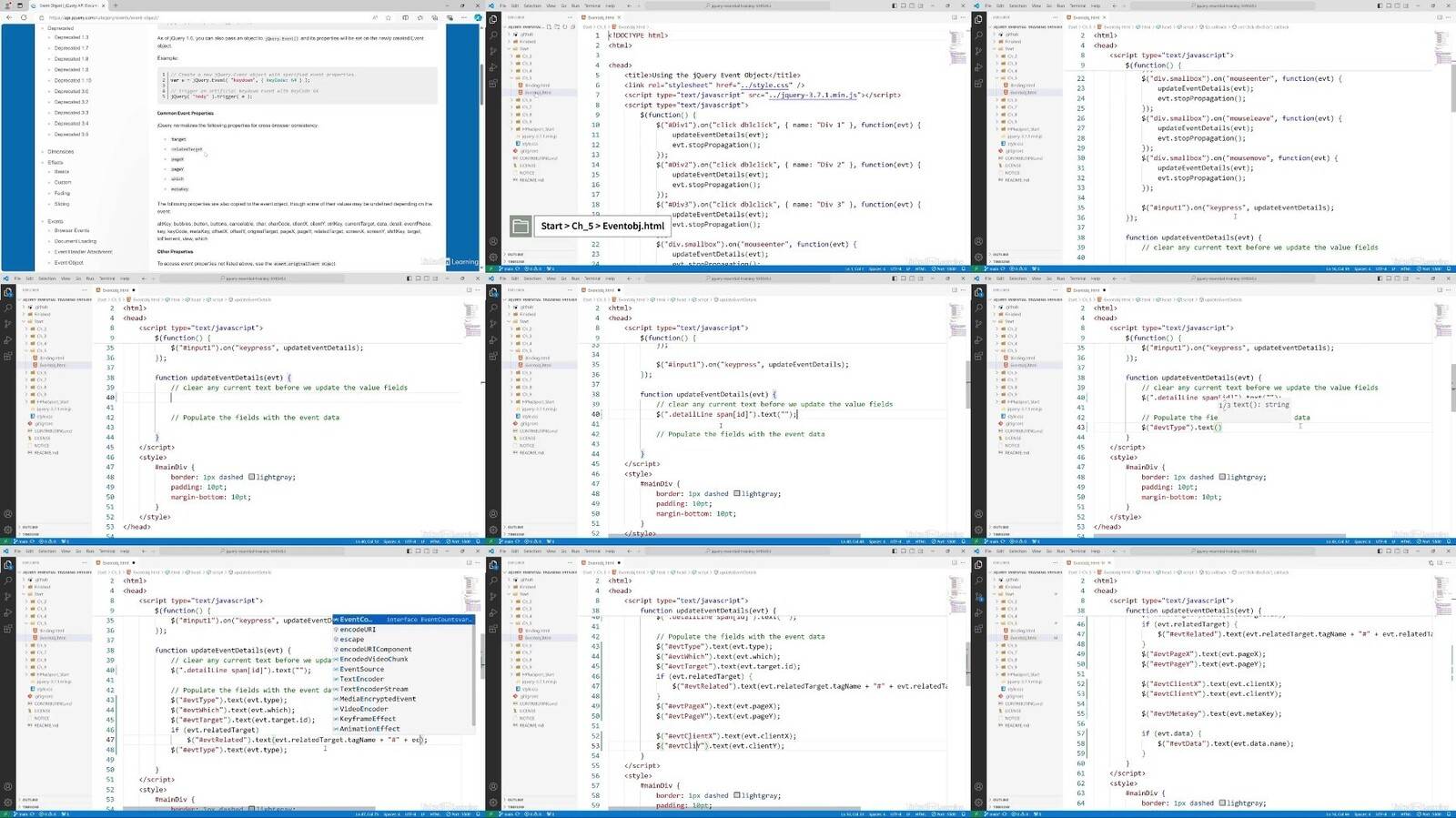The height and width of the screenshot is (818, 1456).
Task: Click Read aloud icon in browser address bar
Action: (x=375, y=17)
